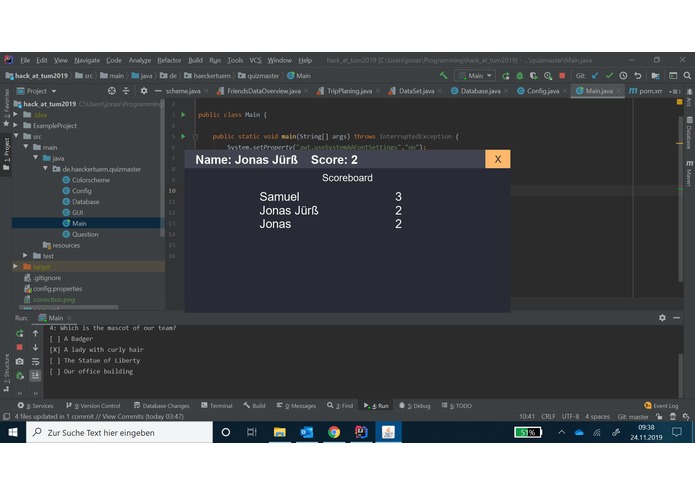Start debugging with the toolbar bug icon
695x494 pixels.
(519, 76)
